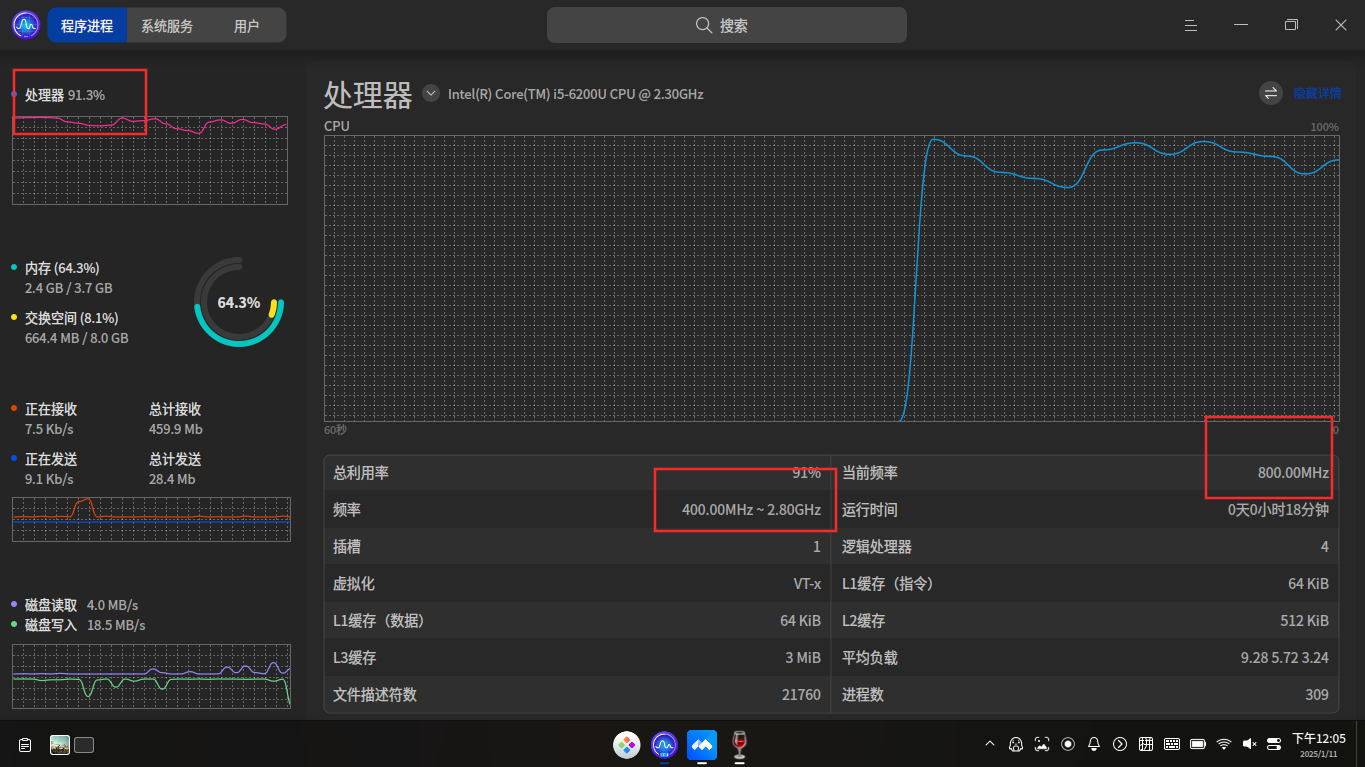Open the launcher icon in the dock

coord(627,744)
